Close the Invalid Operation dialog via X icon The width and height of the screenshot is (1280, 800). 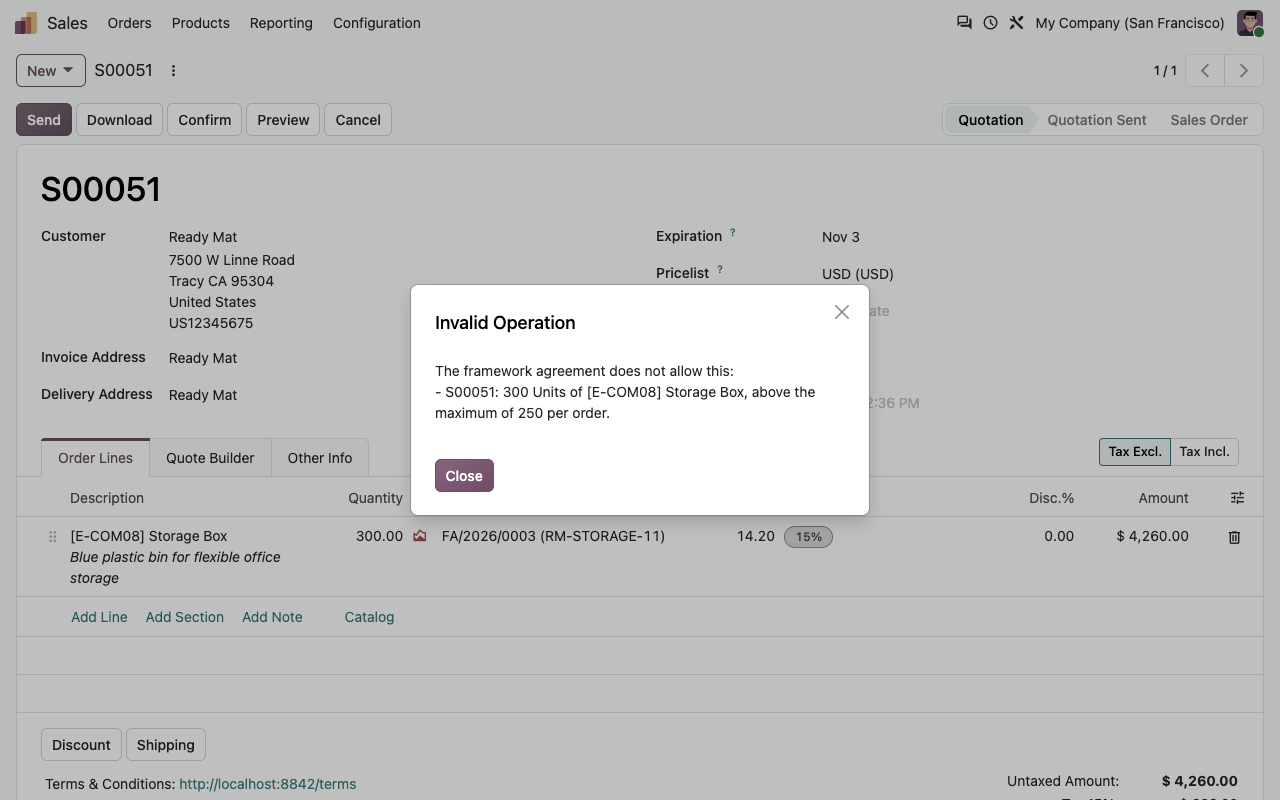tap(842, 312)
